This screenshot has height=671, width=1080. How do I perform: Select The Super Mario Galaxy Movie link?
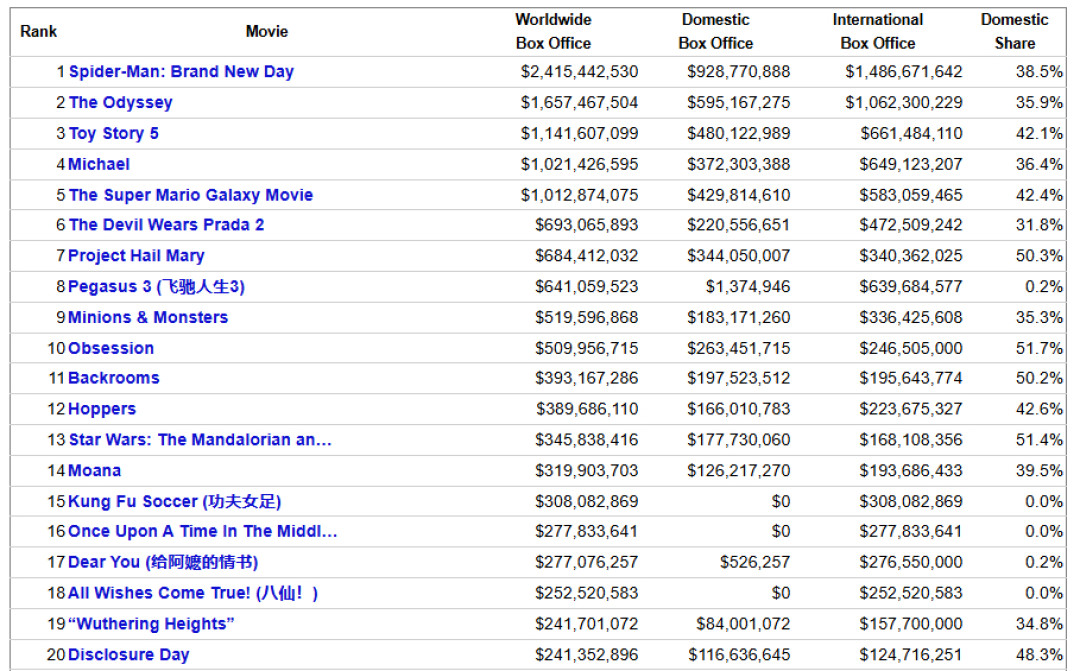[191, 195]
